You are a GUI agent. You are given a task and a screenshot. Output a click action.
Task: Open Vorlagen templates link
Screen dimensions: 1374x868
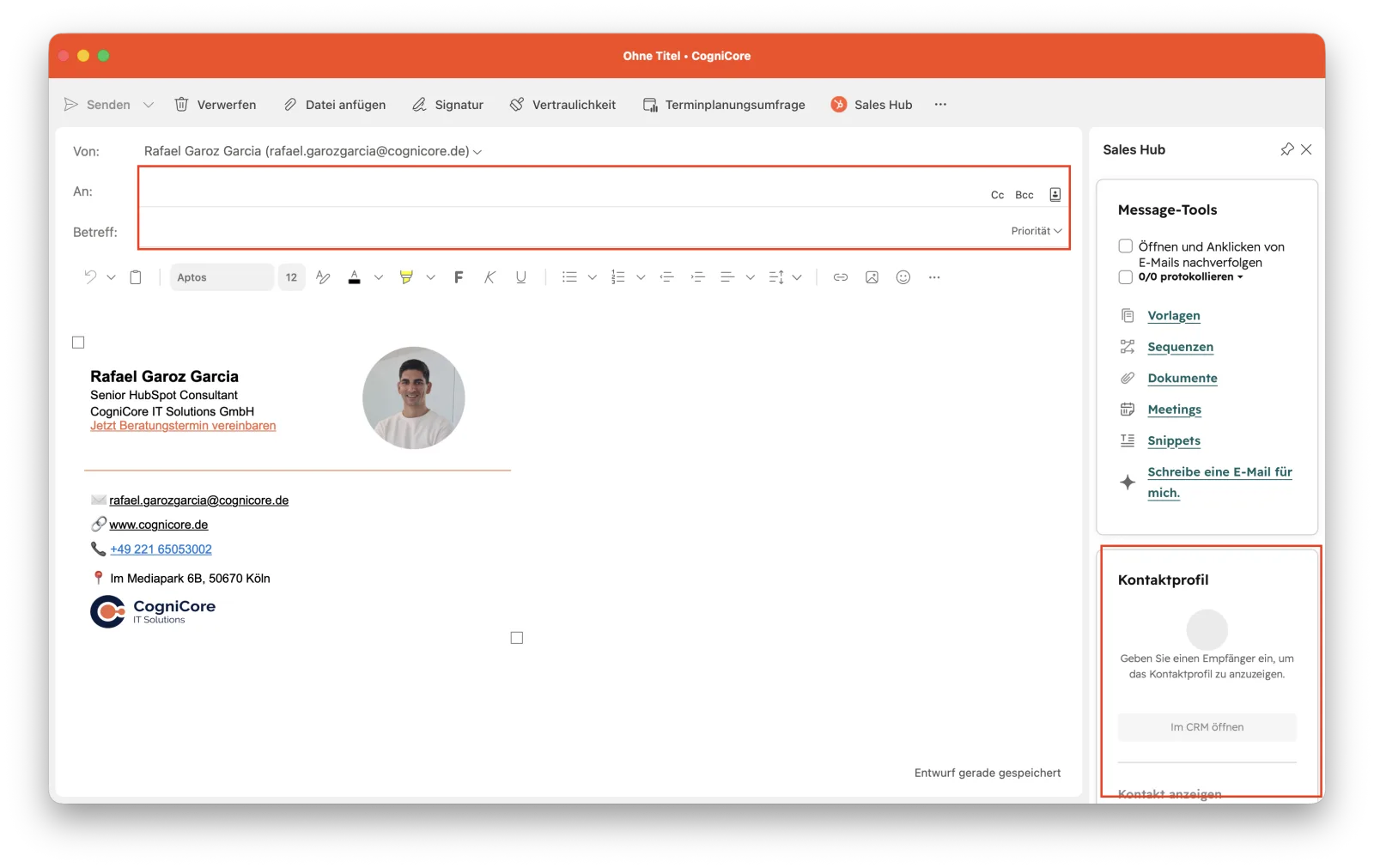pos(1173,316)
